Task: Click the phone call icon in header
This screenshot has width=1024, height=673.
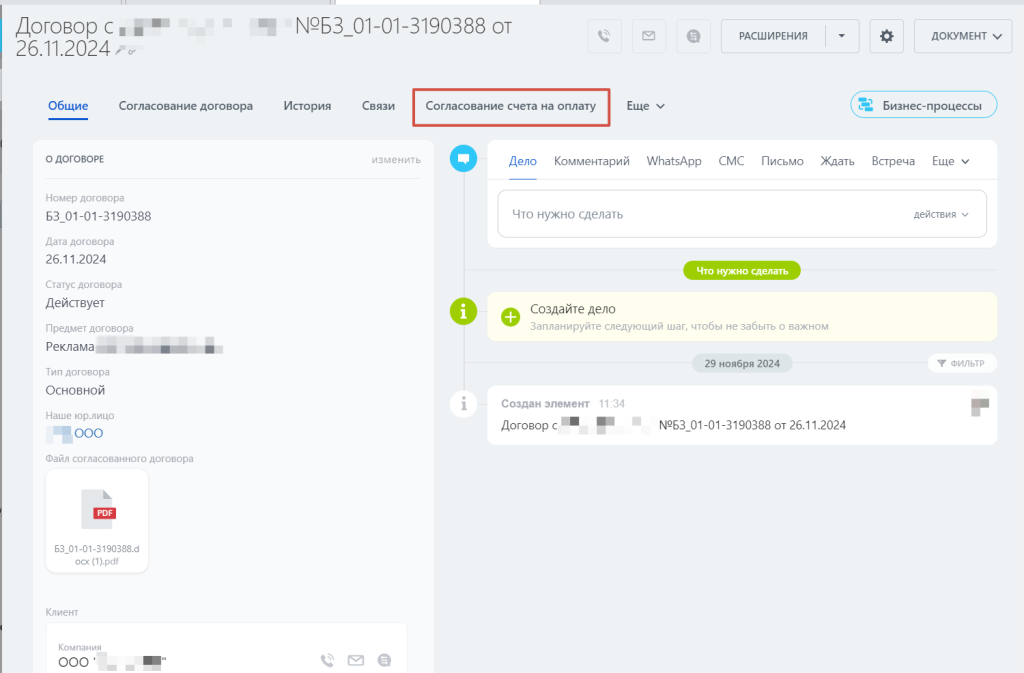Action: [603, 36]
